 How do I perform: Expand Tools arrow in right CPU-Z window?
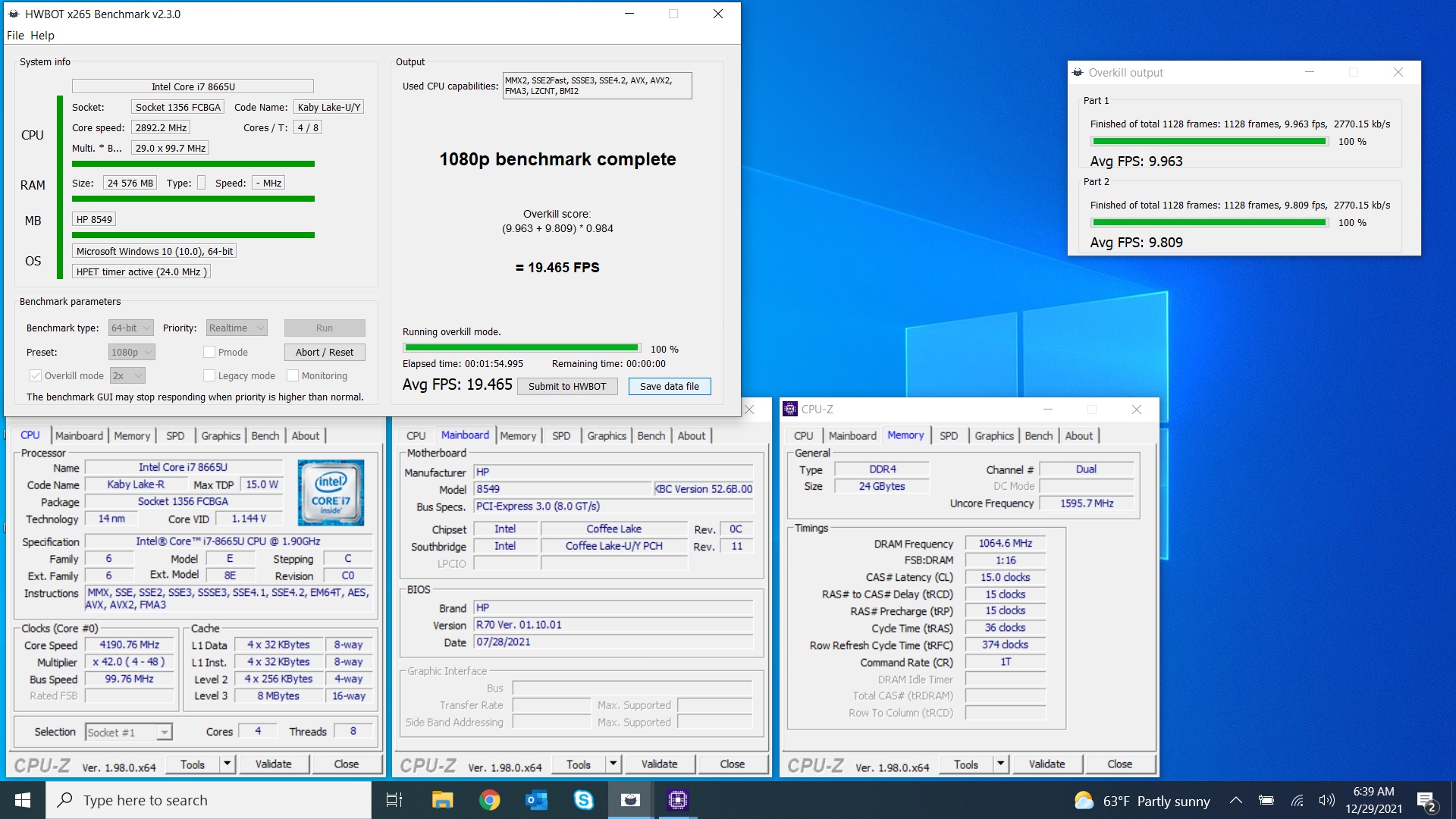pos(1001,764)
